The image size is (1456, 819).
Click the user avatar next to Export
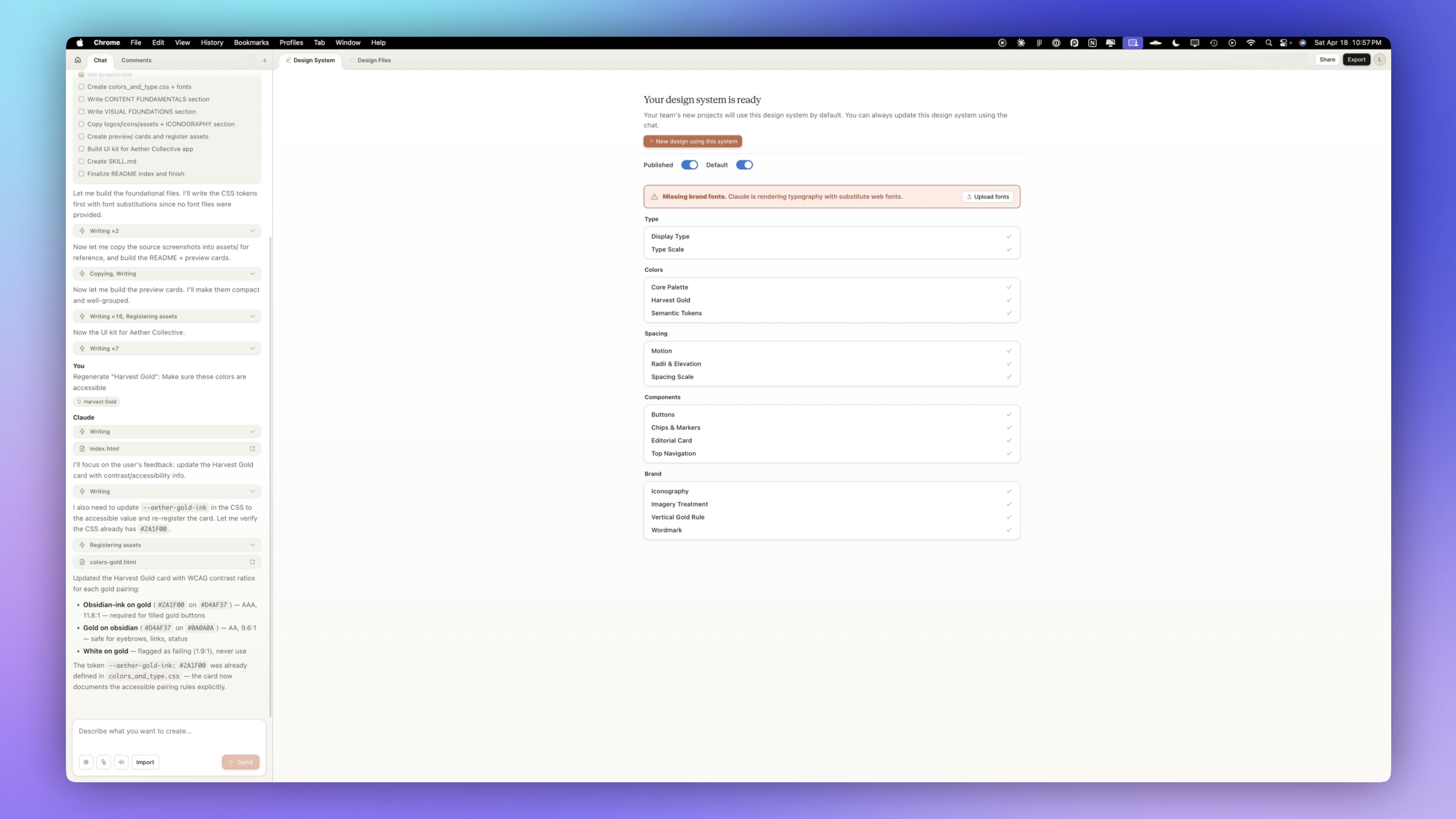[x=1379, y=59]
